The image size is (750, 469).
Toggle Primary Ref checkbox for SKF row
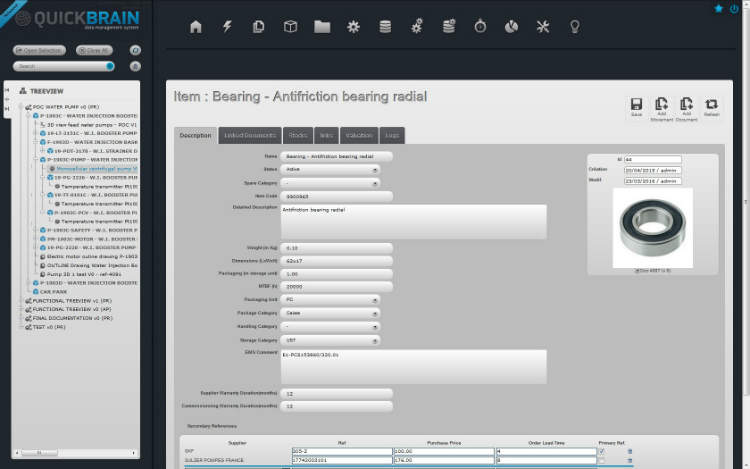pyautogui.click(x=601, y=451)
